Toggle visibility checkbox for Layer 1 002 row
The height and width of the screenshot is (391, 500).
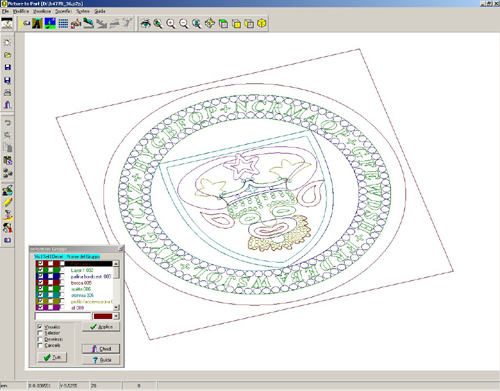[x=40, y=270]
